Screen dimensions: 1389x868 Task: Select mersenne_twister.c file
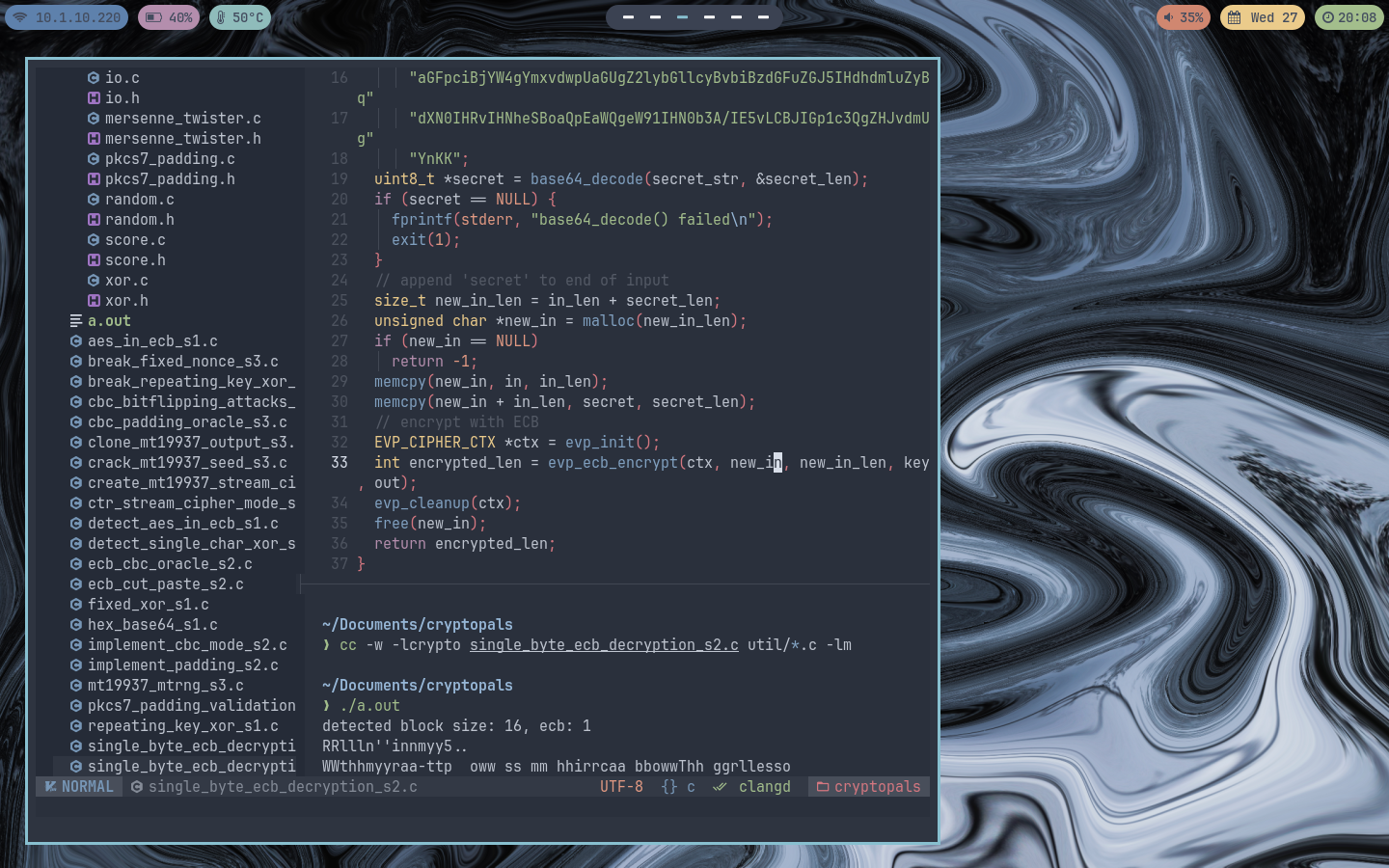tap(182, 118)
